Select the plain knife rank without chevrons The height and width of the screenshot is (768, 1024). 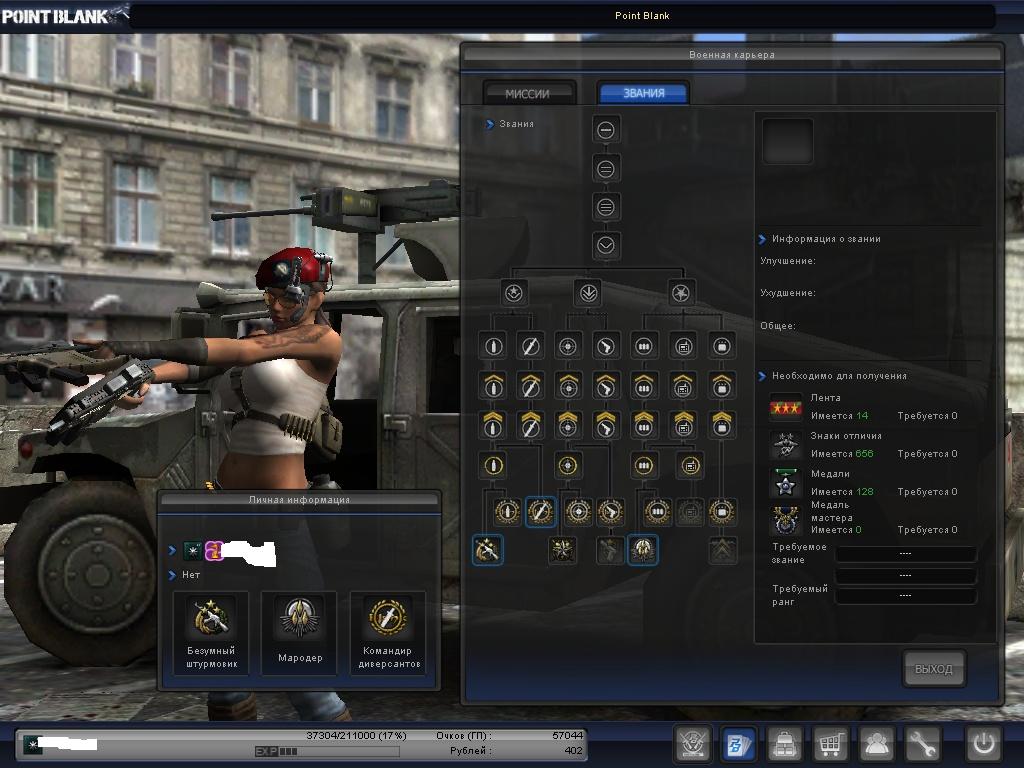click(530, 346)
